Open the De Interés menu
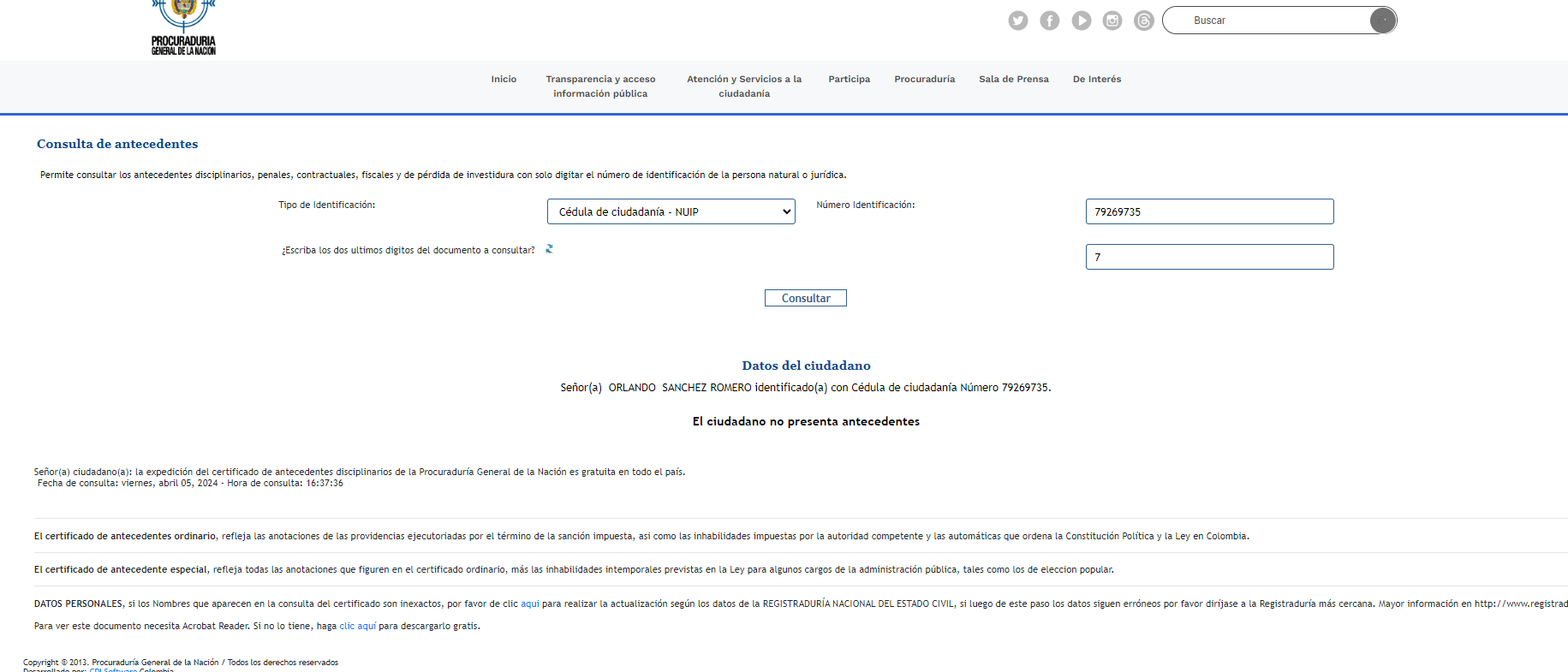This screenshot has height=672, width=1568. coord(1096,79)
